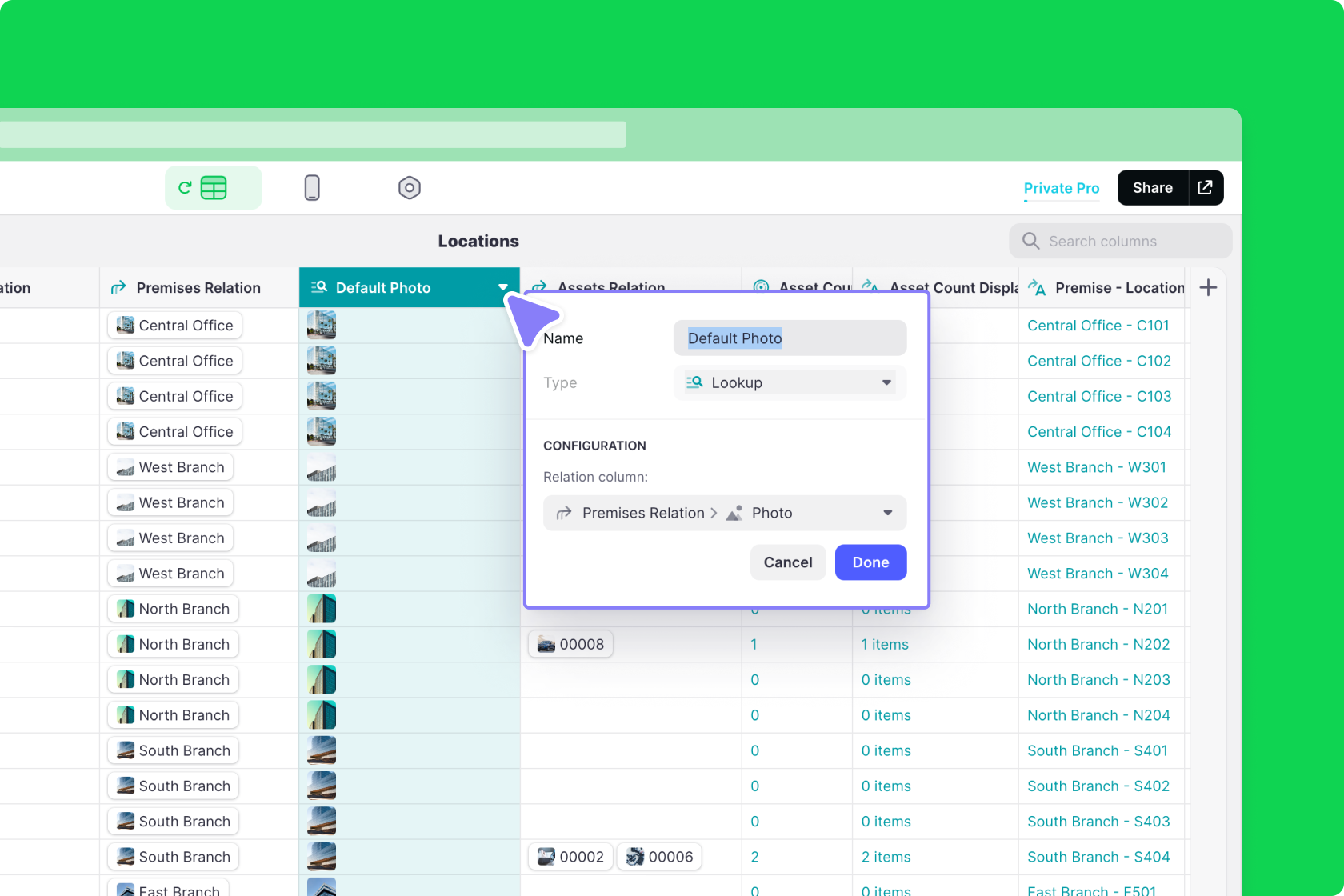
Task: Select the table grid view icon
Action: click(212, 187)
